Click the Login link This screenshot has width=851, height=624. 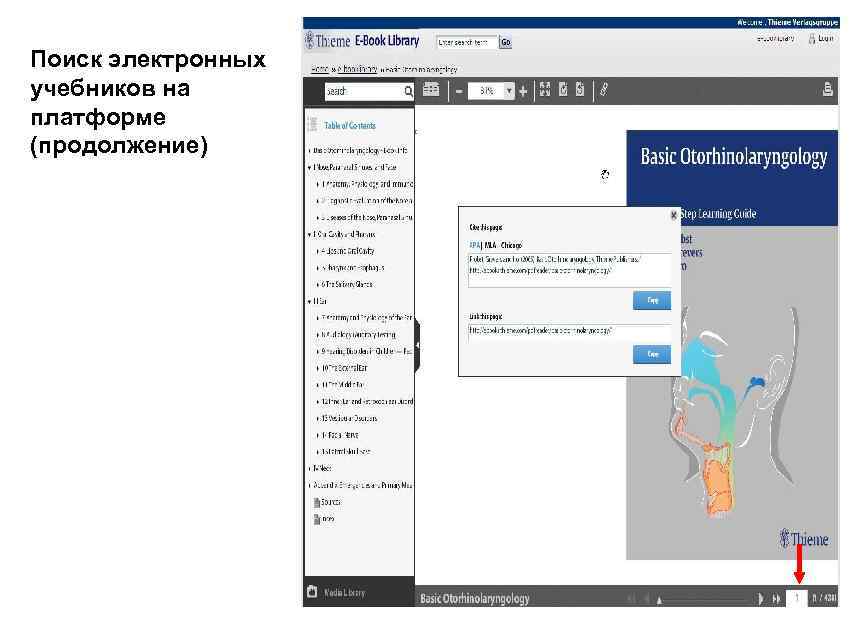[x=825, y=39]
